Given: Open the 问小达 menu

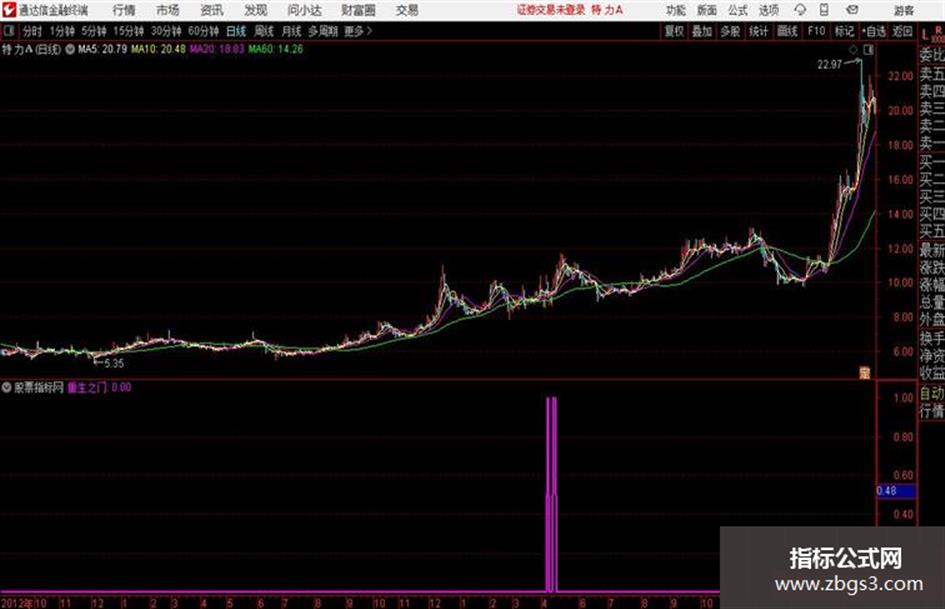Looking at the screenshot, I should pyautogui.click(x=304, y=10).
